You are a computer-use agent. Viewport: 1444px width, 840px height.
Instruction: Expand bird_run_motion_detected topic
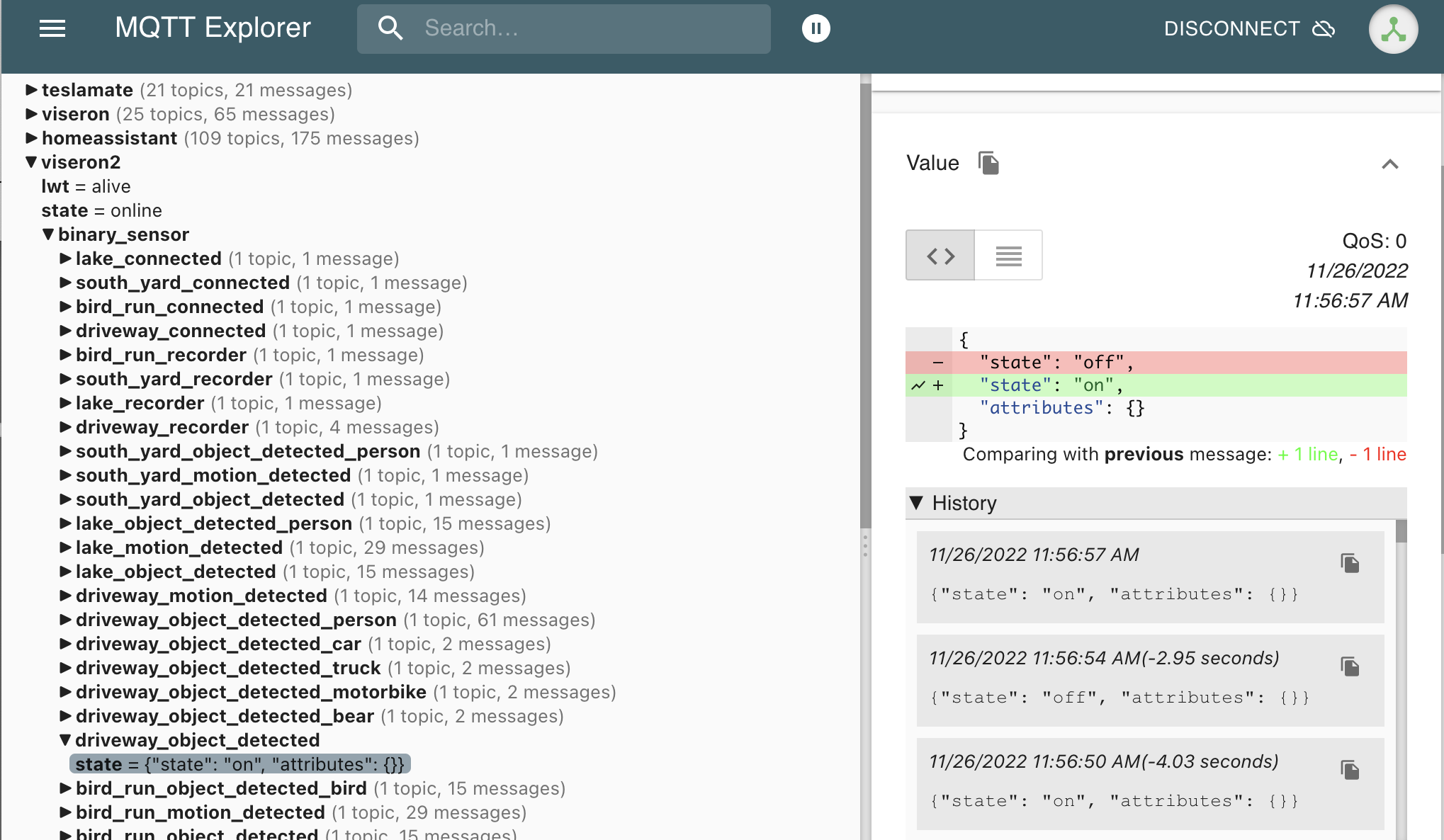pyautogui.click(x=65, y=812)
